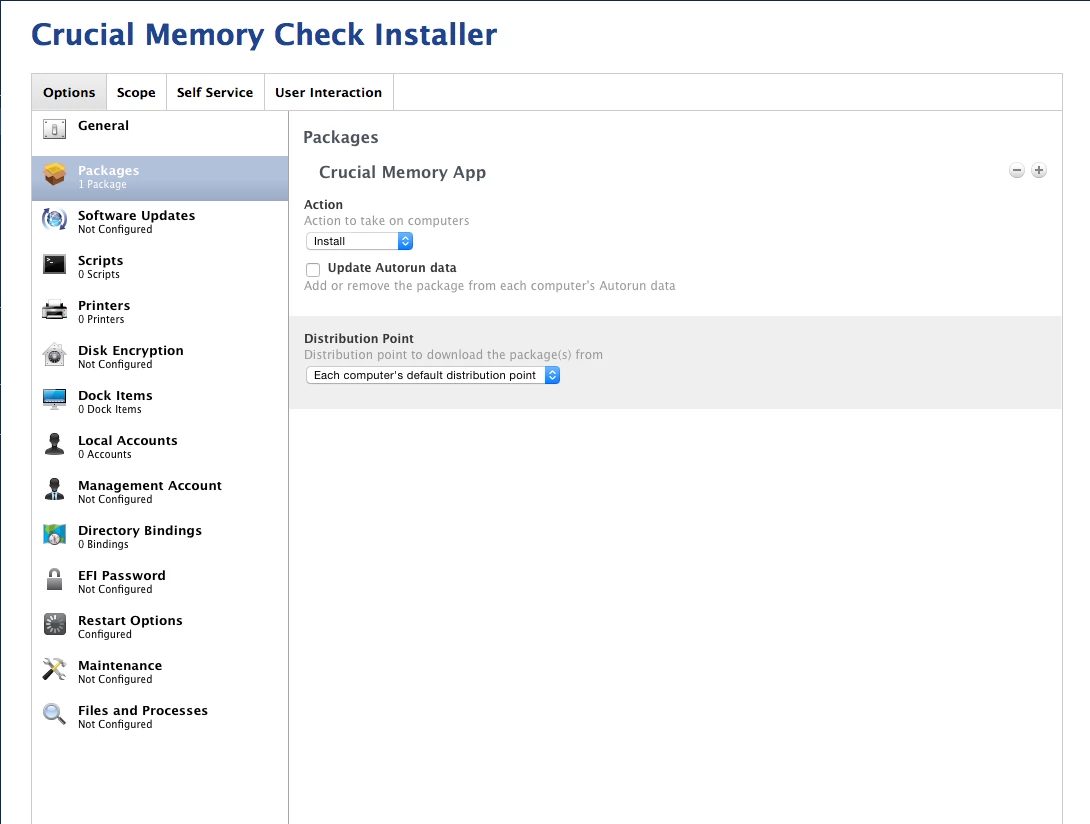The height and width of the screenshot is (824, 1090).
Task: Open the Install action dropdown
Action: tap(359, 241)
